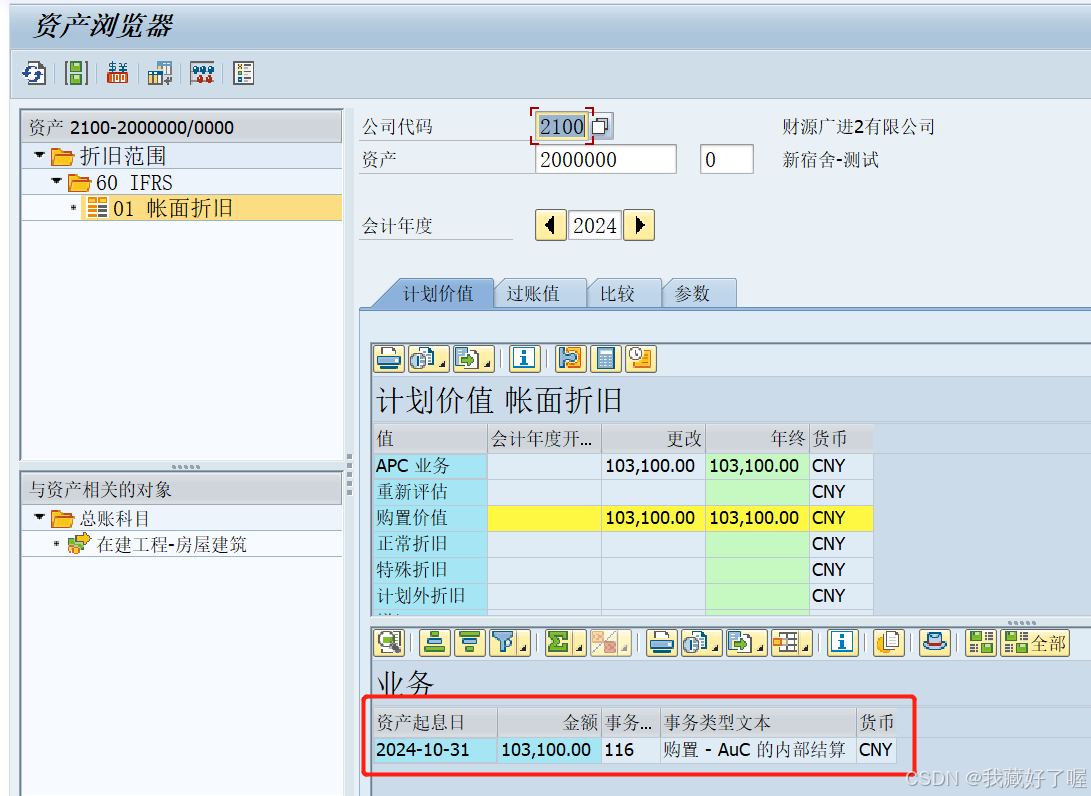Collapse the 总账科目 folder

[x=40, y=517]
